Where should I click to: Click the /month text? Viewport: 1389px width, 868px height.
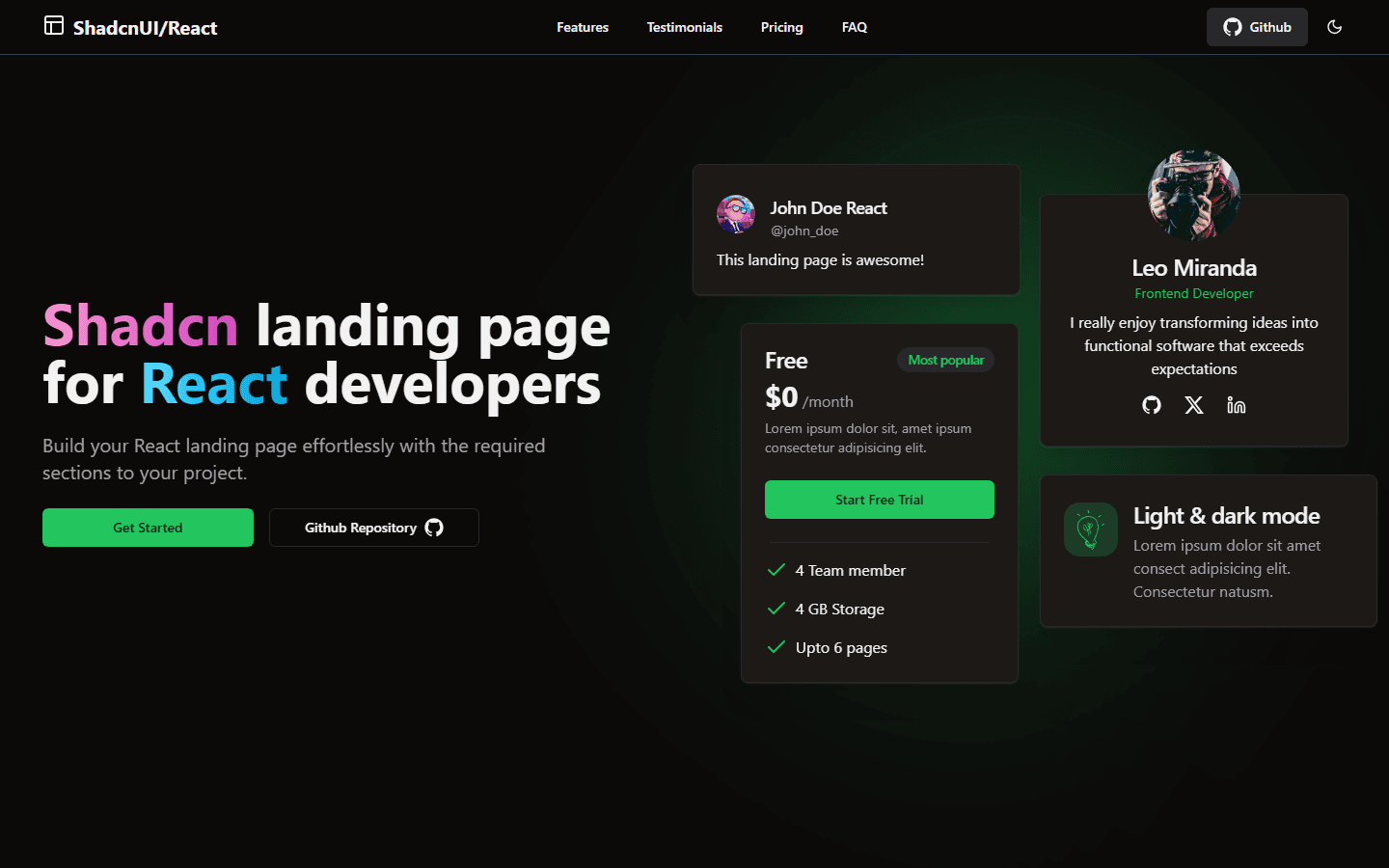828,402
